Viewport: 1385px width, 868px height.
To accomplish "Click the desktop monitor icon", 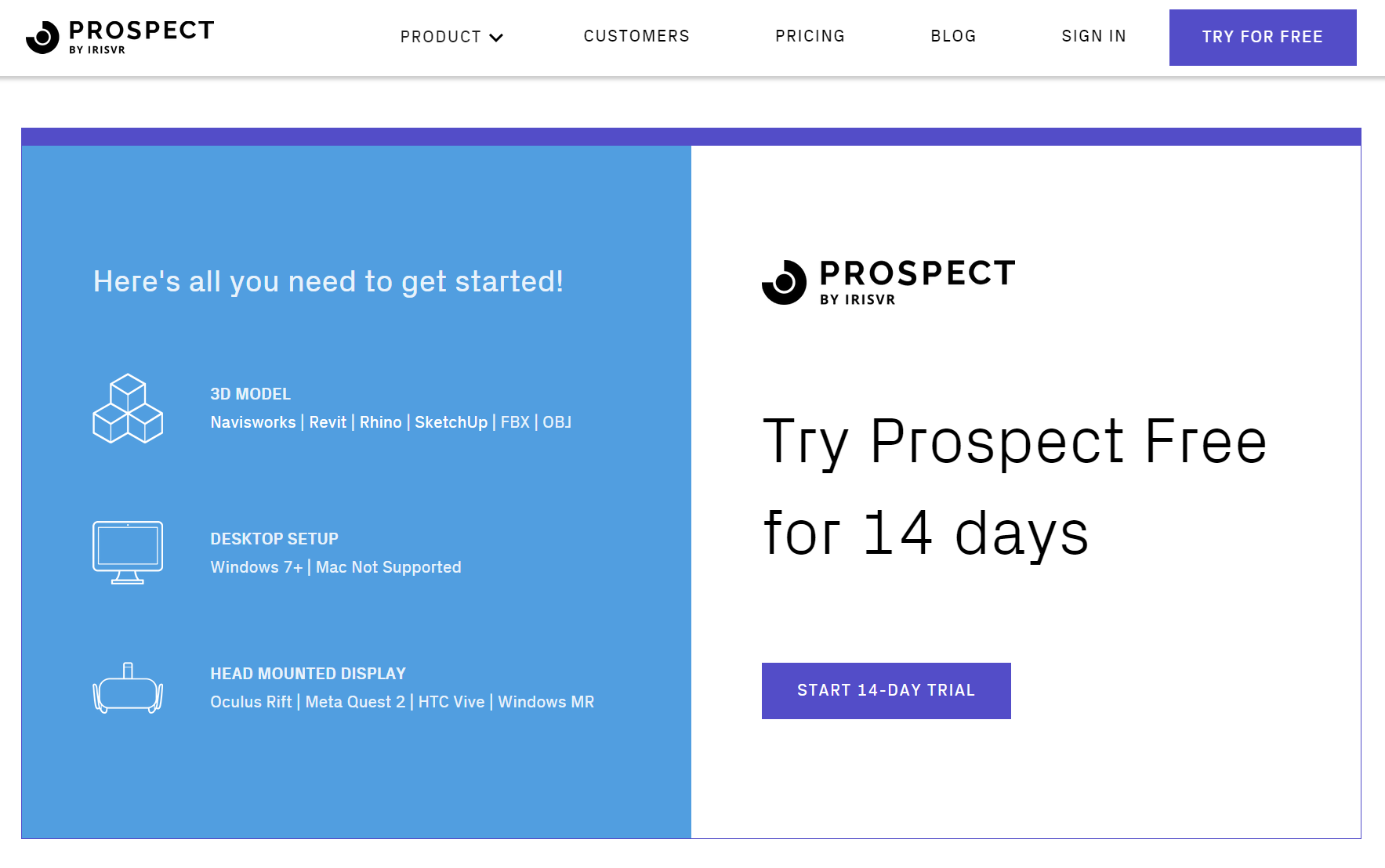I will coord(128,552).
